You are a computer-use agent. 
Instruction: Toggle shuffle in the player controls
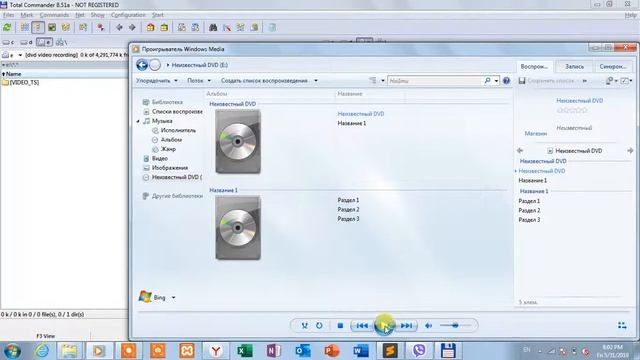pos(304,326)
